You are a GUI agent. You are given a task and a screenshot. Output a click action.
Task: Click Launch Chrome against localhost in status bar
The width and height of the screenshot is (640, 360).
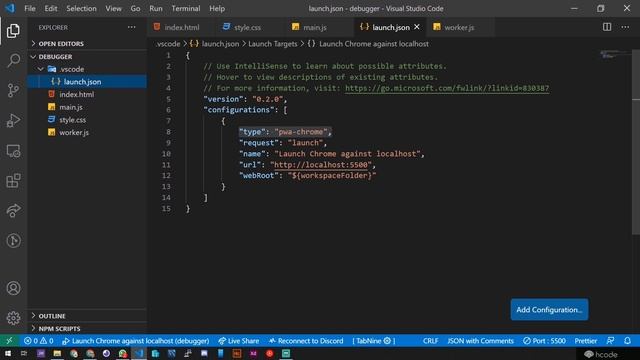pyautogui.click(x=136, y=341)
